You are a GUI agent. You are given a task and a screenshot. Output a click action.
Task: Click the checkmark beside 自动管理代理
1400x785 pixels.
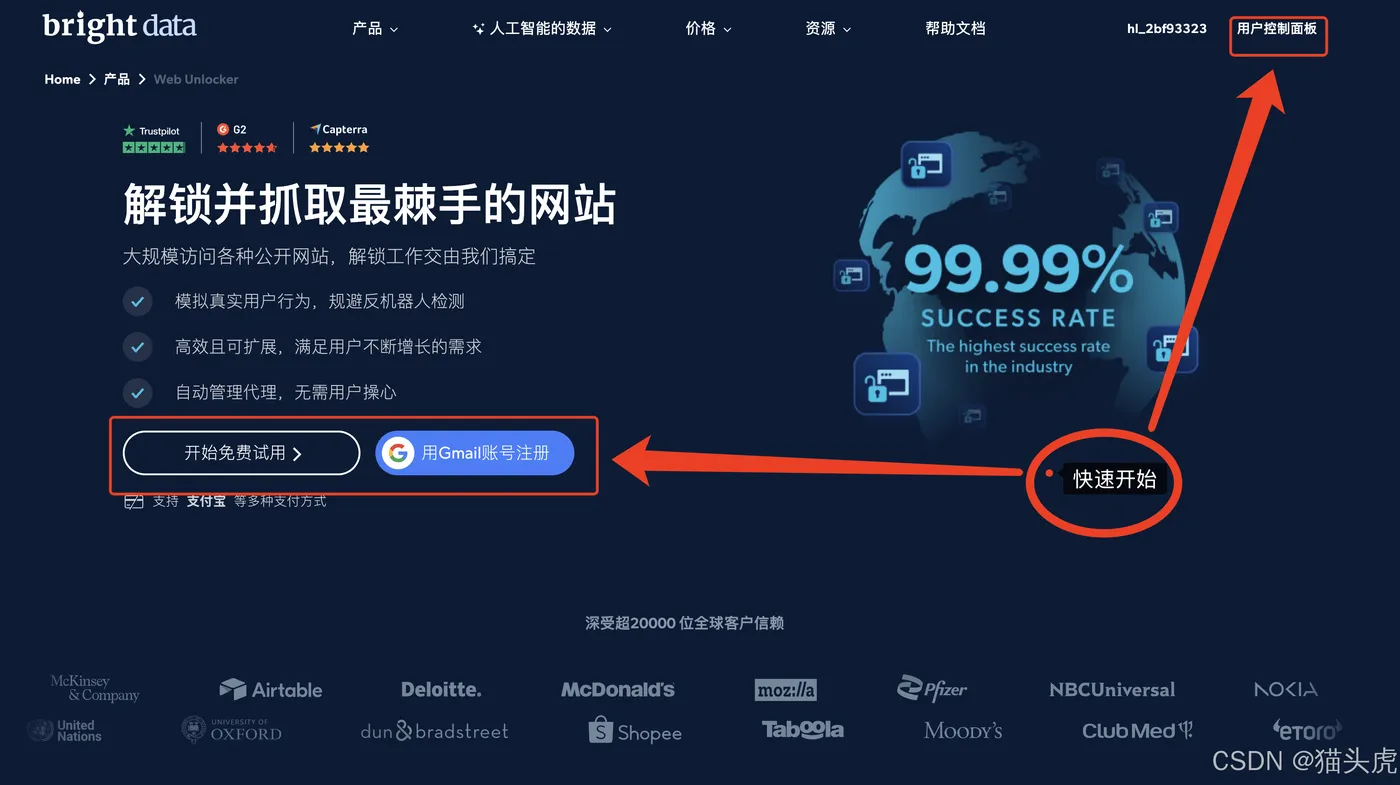[137, 392]
